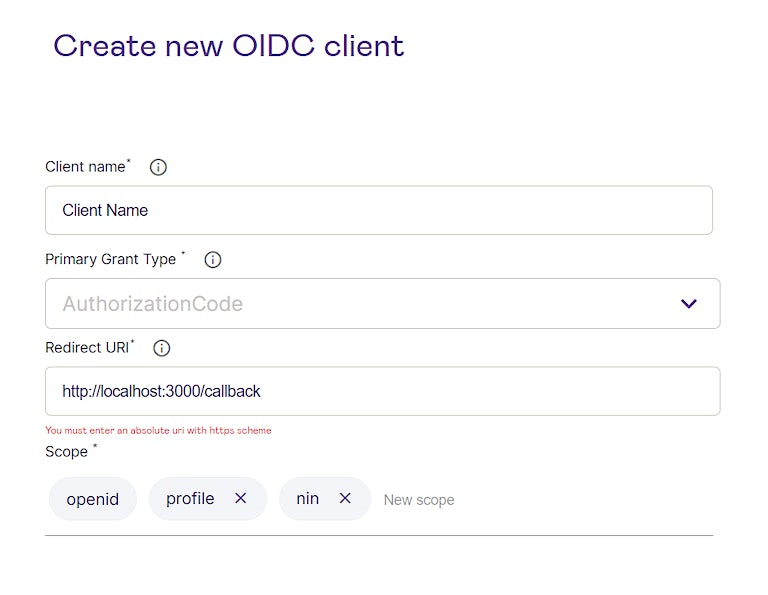Click the red https scheme error message

158,431
